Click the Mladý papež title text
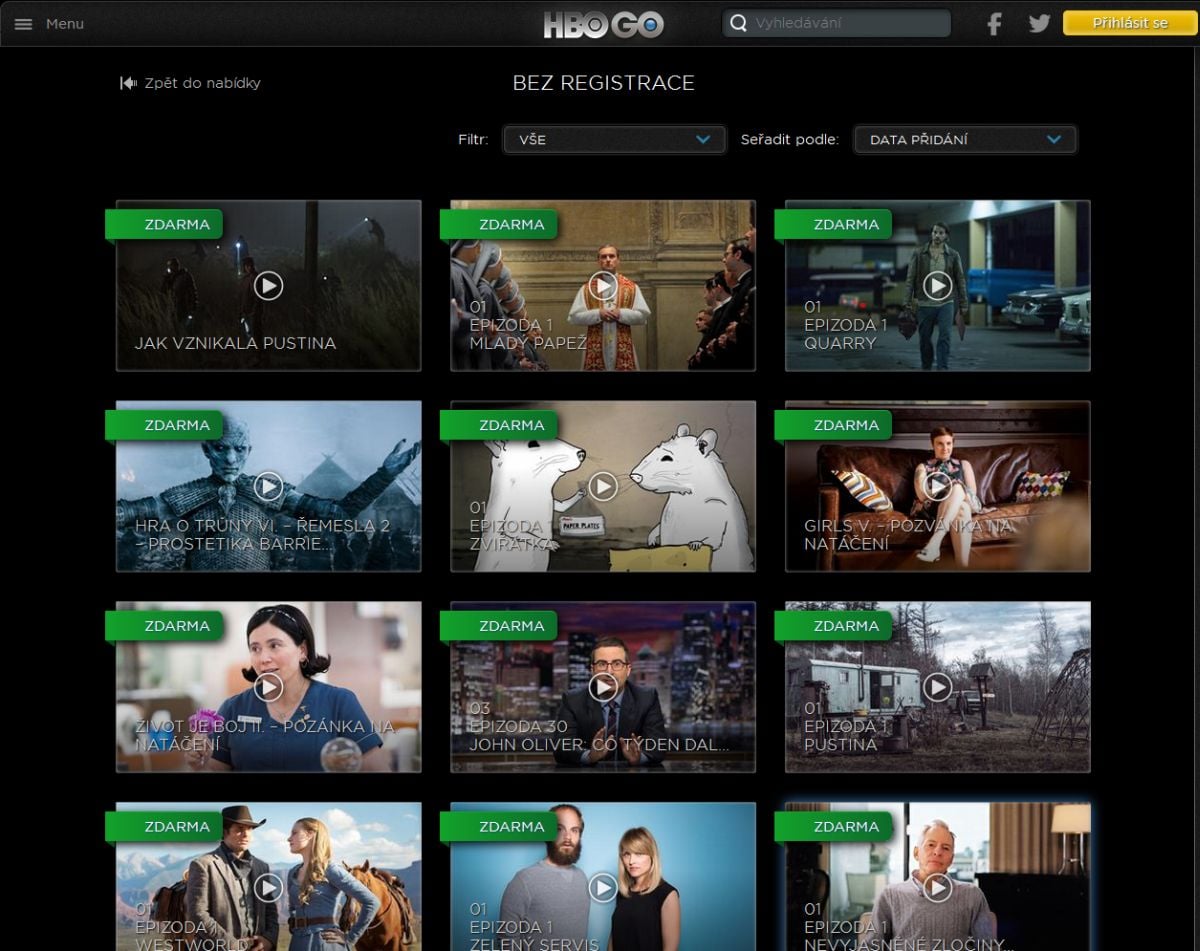 pyautogui.click(x=528, y=343)
